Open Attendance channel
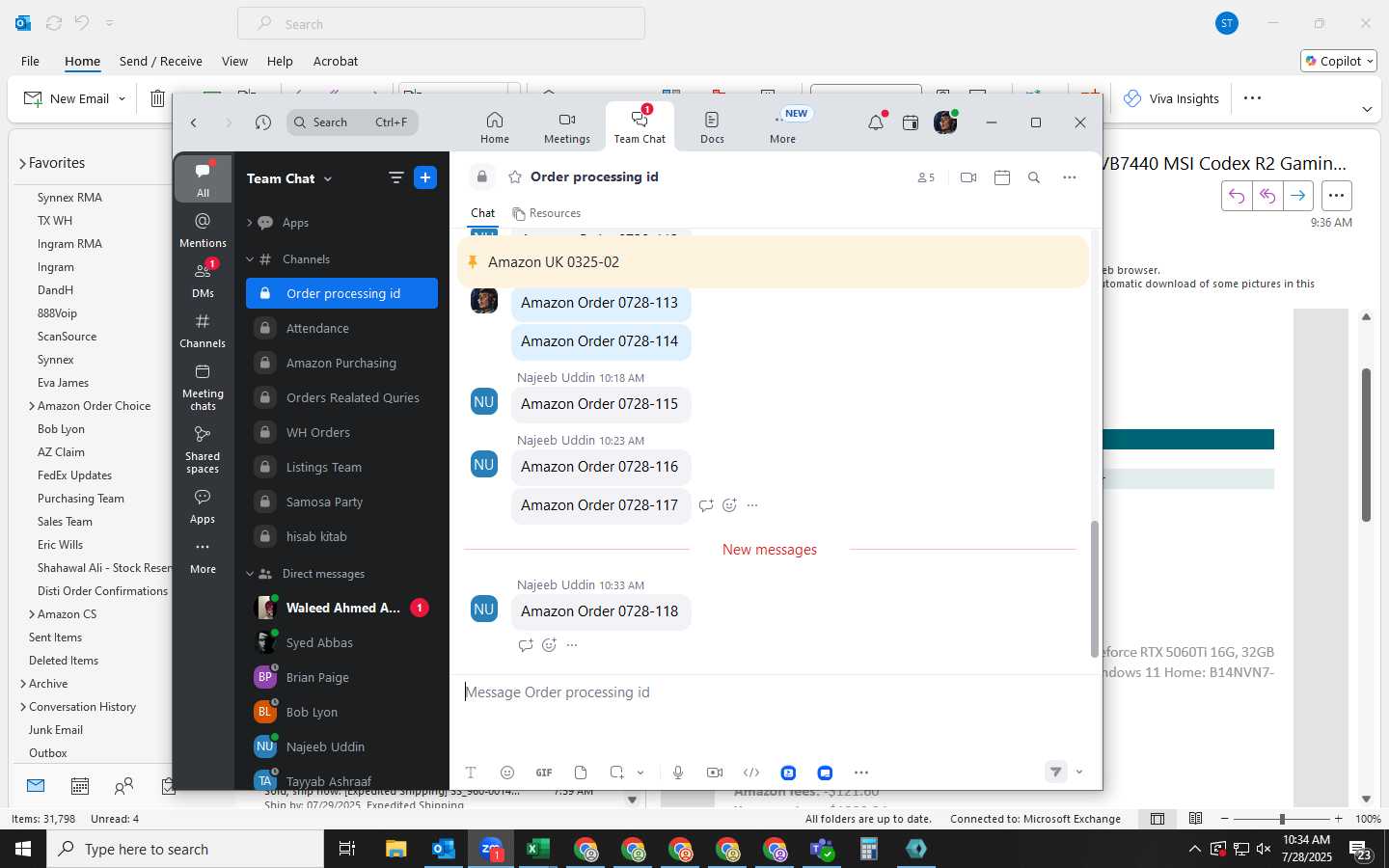 coord(341,328)
